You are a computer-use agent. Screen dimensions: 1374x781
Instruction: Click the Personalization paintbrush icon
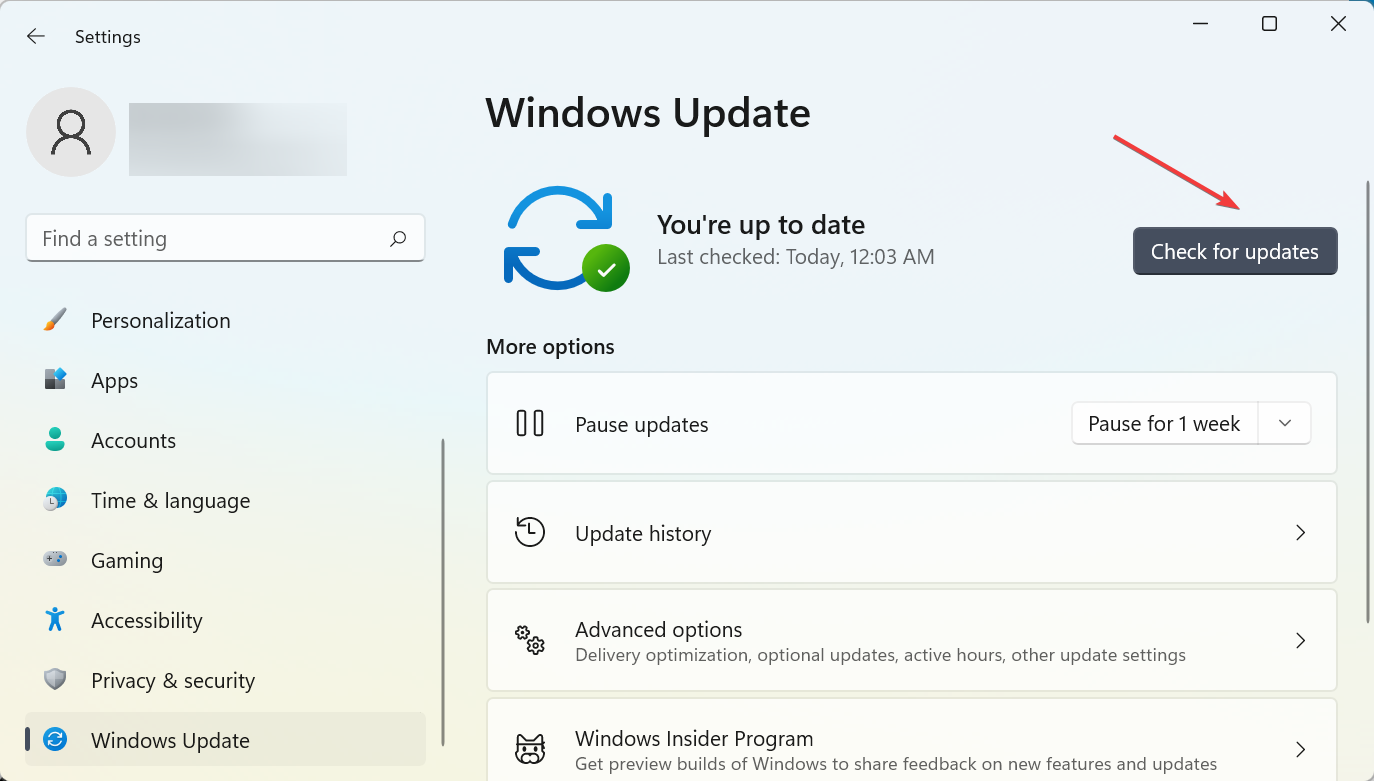tap(55, 320)
